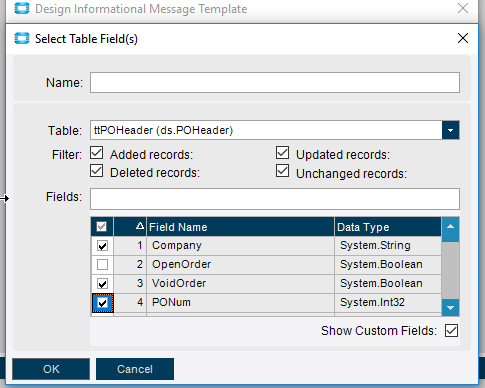Click the Select Table Field(s) dialog icon
The height and width of the screenshot is (388, 485).
[22, 38]
